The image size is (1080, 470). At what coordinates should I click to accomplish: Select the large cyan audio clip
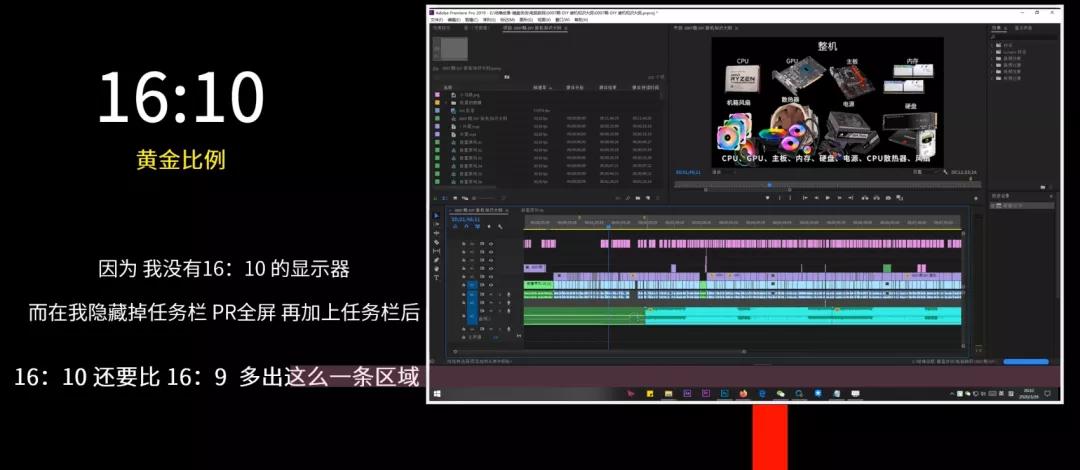[x=802, y=316]
